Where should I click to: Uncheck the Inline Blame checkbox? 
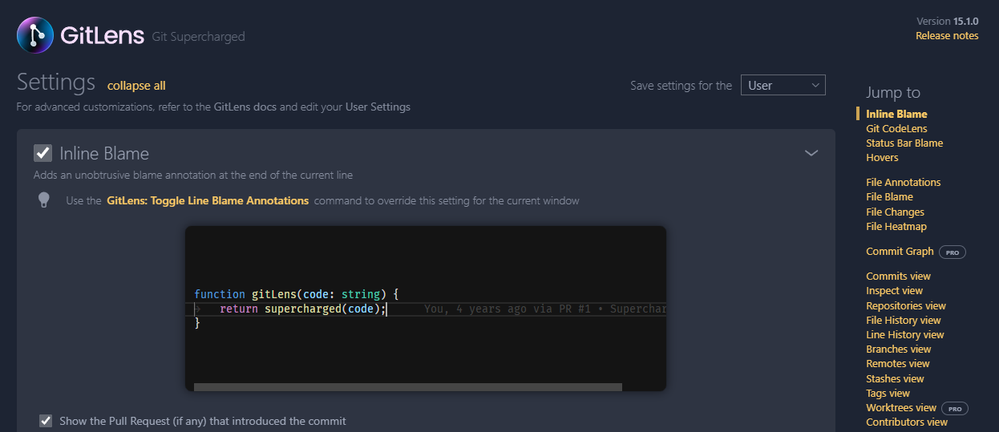pyautogui.click(x=43, y=153)
